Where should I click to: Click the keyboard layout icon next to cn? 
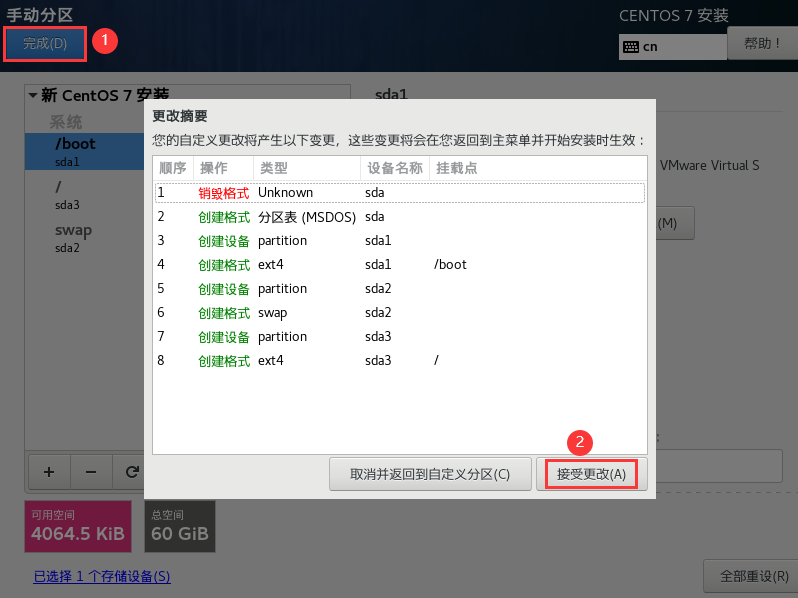pyautogui.click(x=631, y=47)
